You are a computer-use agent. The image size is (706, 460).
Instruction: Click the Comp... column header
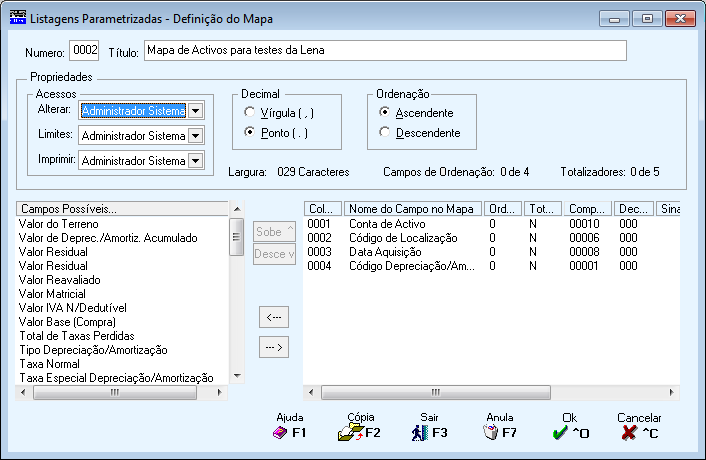point(588,209)
